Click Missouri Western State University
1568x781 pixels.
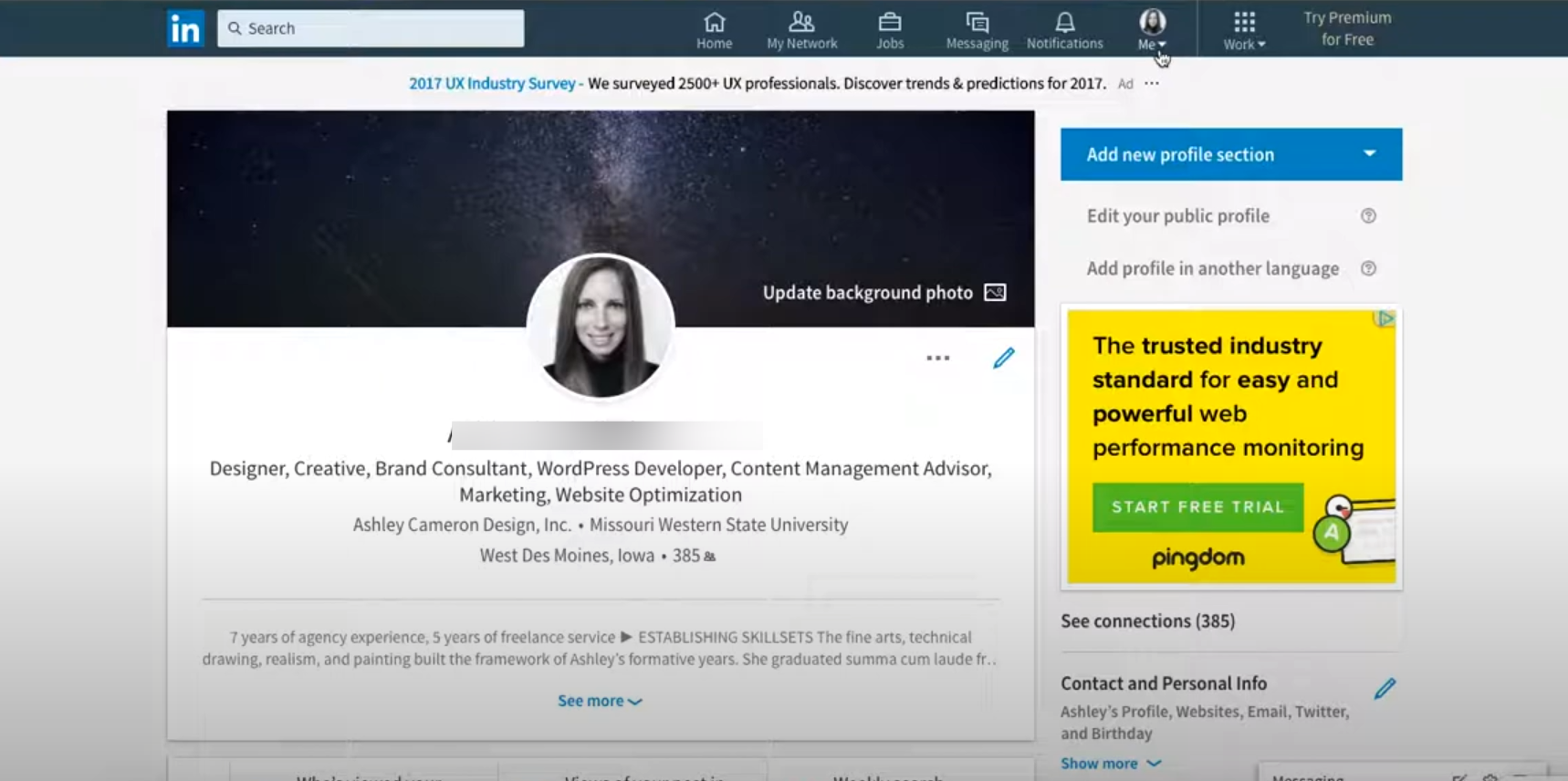[719, 525]
